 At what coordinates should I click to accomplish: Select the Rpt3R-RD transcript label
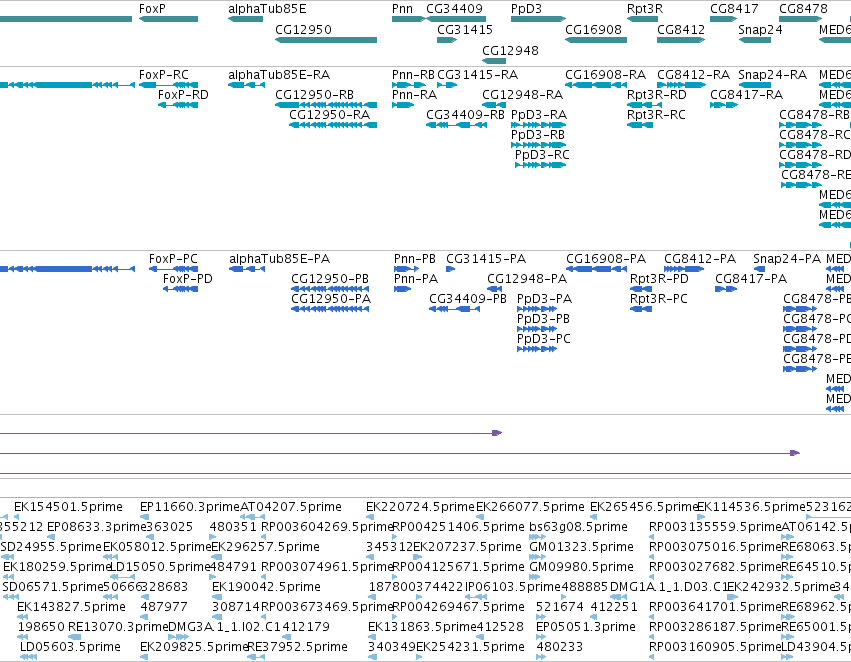point(657,95)
